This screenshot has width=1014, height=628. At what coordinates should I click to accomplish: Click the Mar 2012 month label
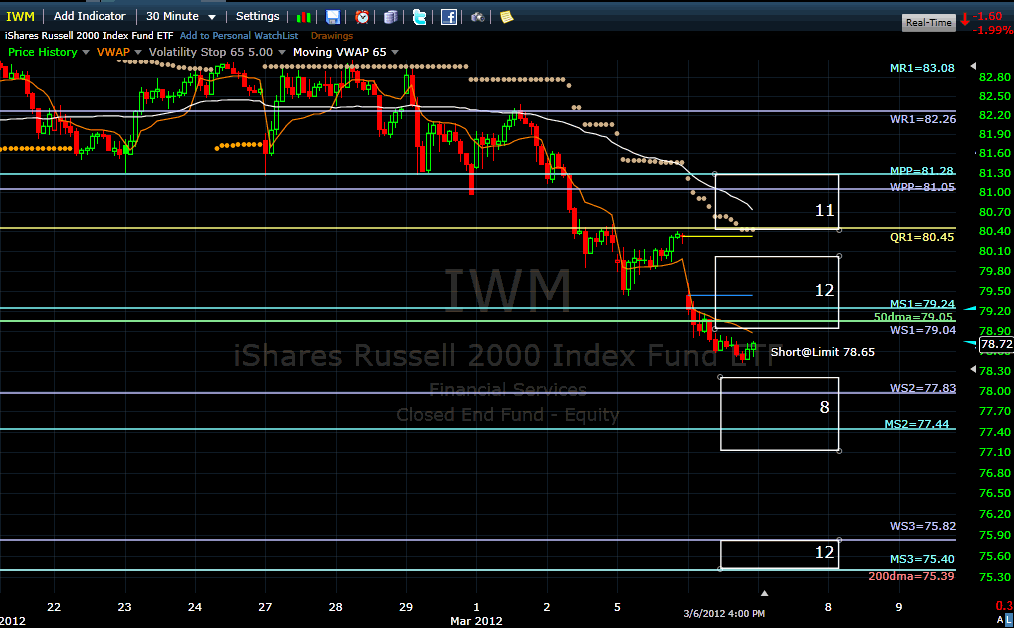tap(477, 621)
